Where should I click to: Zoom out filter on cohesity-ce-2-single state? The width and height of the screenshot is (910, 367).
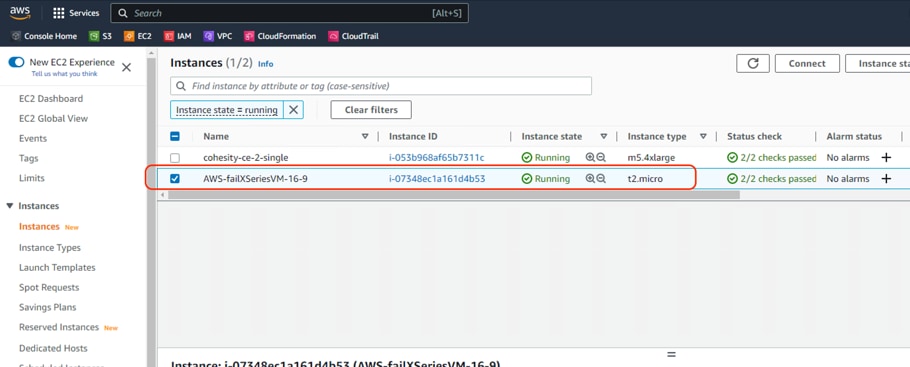[x=601, y=157]
